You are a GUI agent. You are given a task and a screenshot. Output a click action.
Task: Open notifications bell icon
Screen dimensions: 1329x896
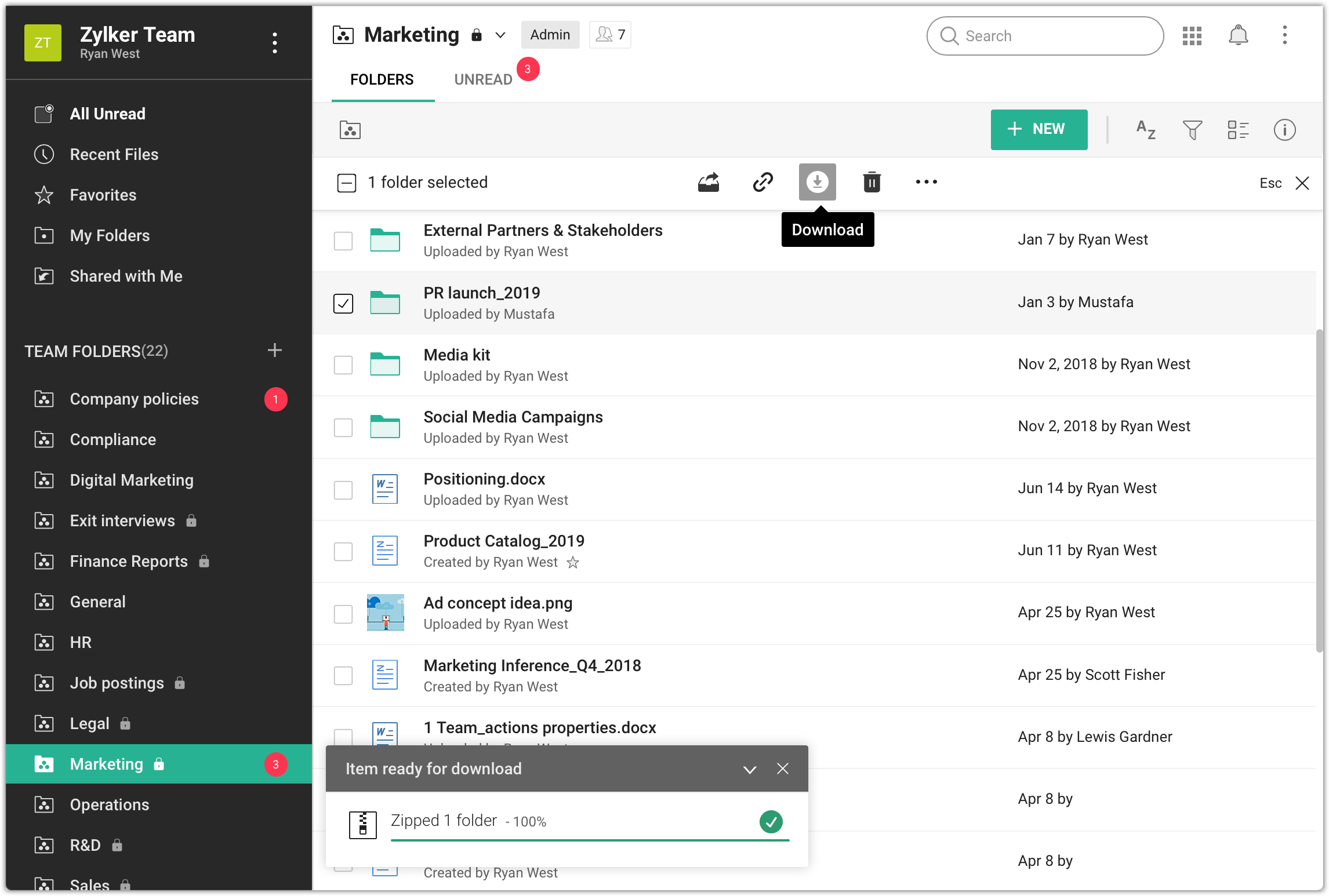tap(1238, 35)
